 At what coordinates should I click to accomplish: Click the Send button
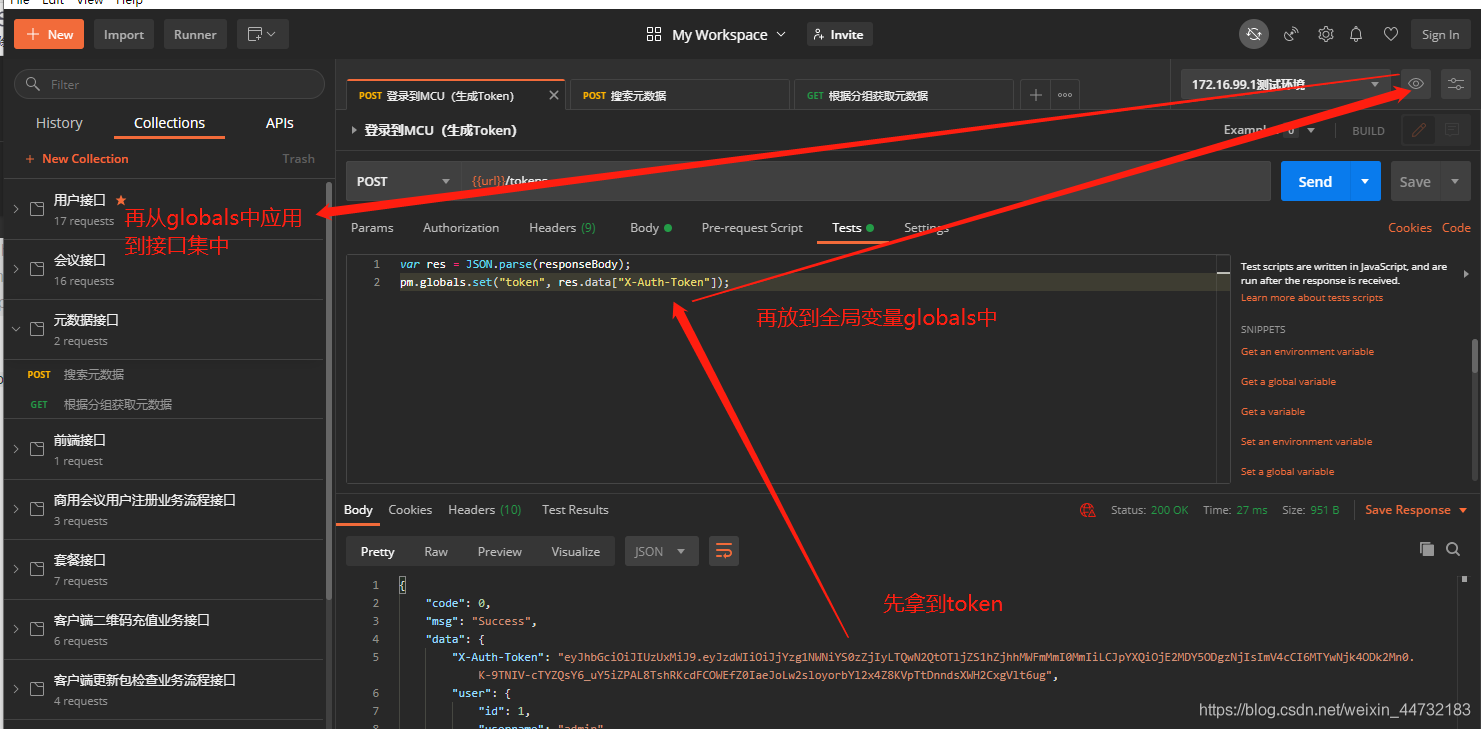tap(1315, 181)
